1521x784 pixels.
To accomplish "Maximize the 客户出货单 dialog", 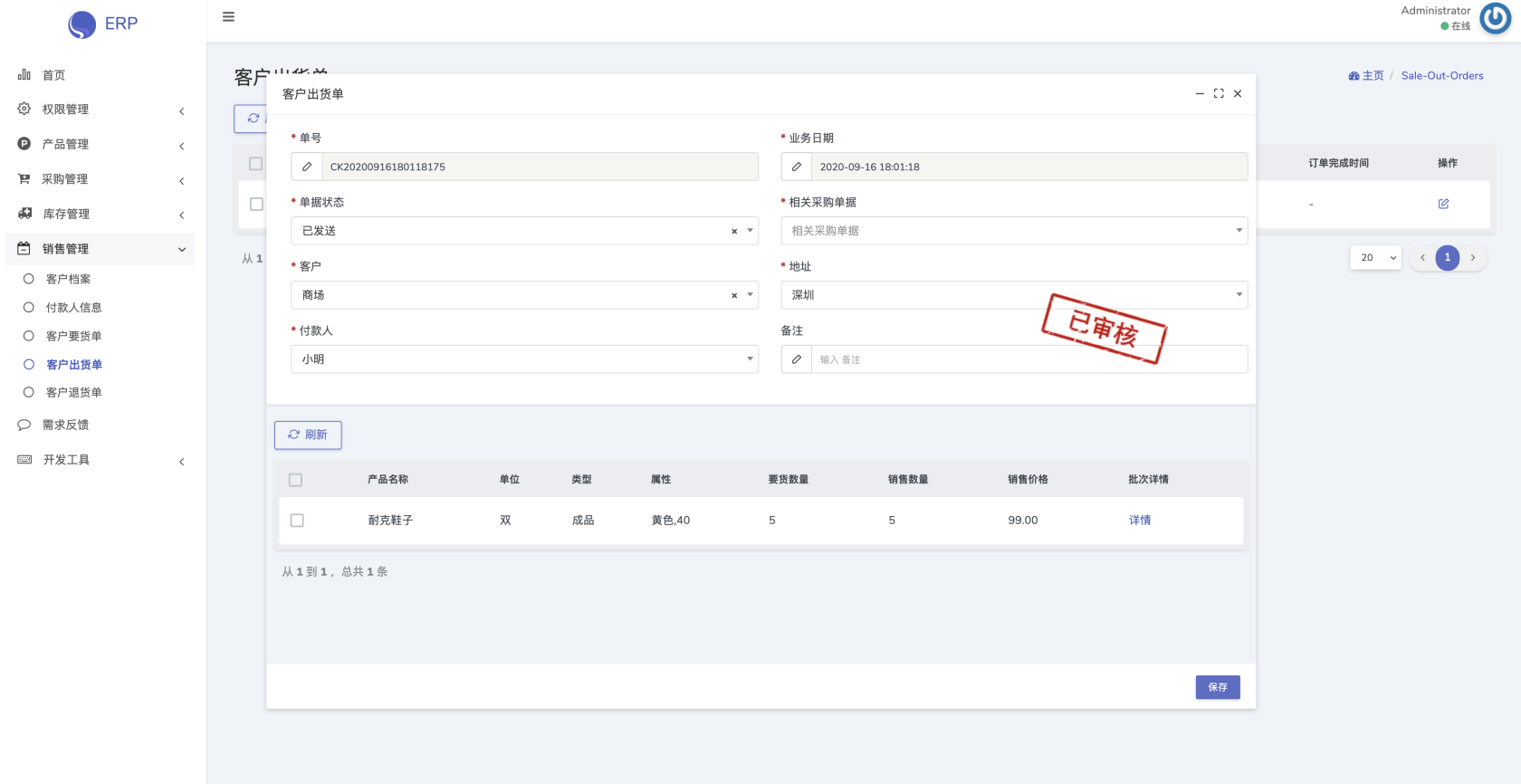I will tap(1219, 93).
